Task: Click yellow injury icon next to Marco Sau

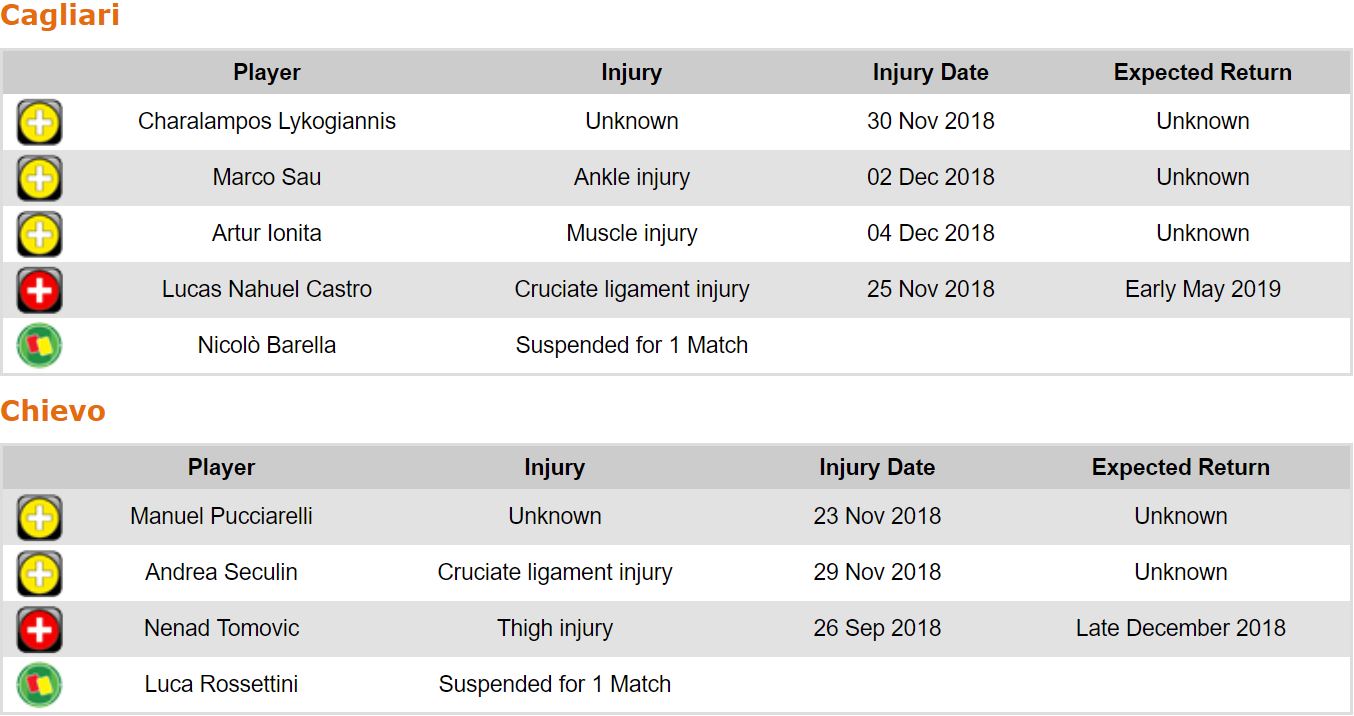Action: tap(39, 179)
